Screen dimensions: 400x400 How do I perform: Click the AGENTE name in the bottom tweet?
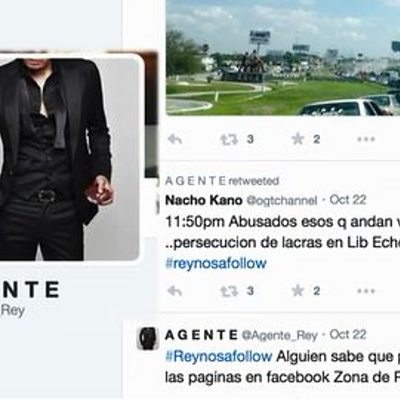pos(201,335)
